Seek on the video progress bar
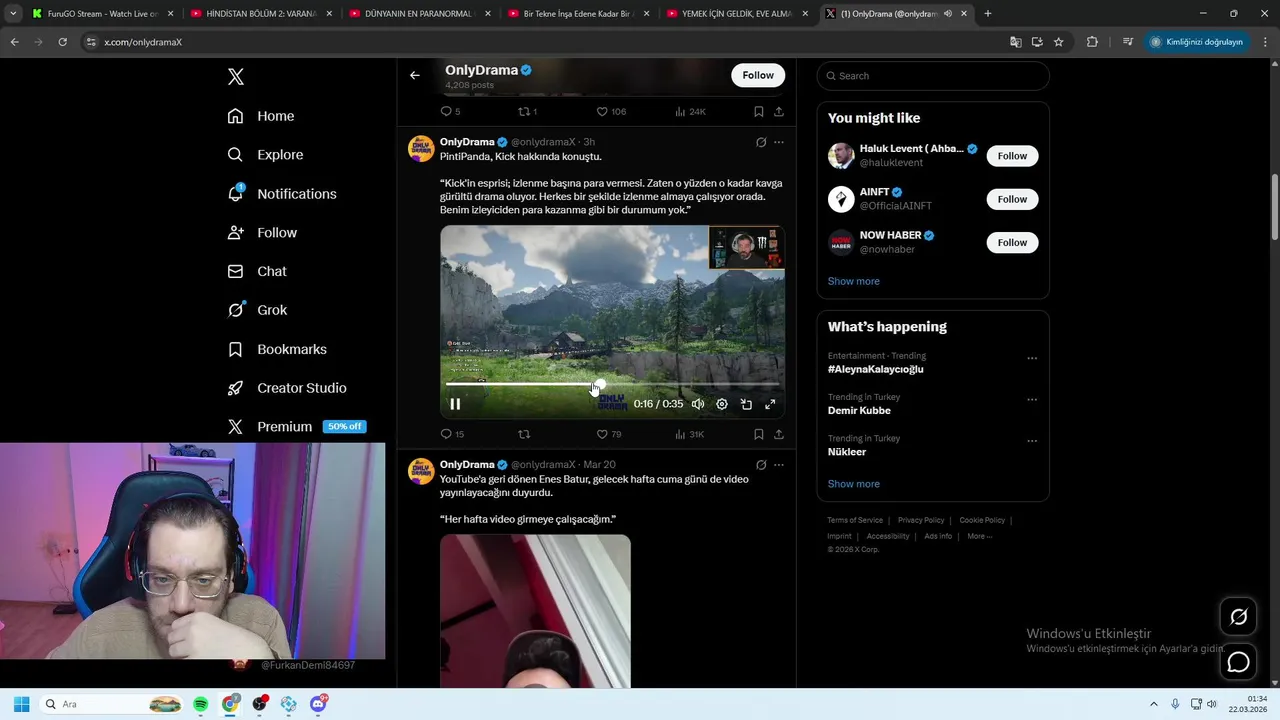Screen dimensions: 1280x720 click(x=612, y=384)
